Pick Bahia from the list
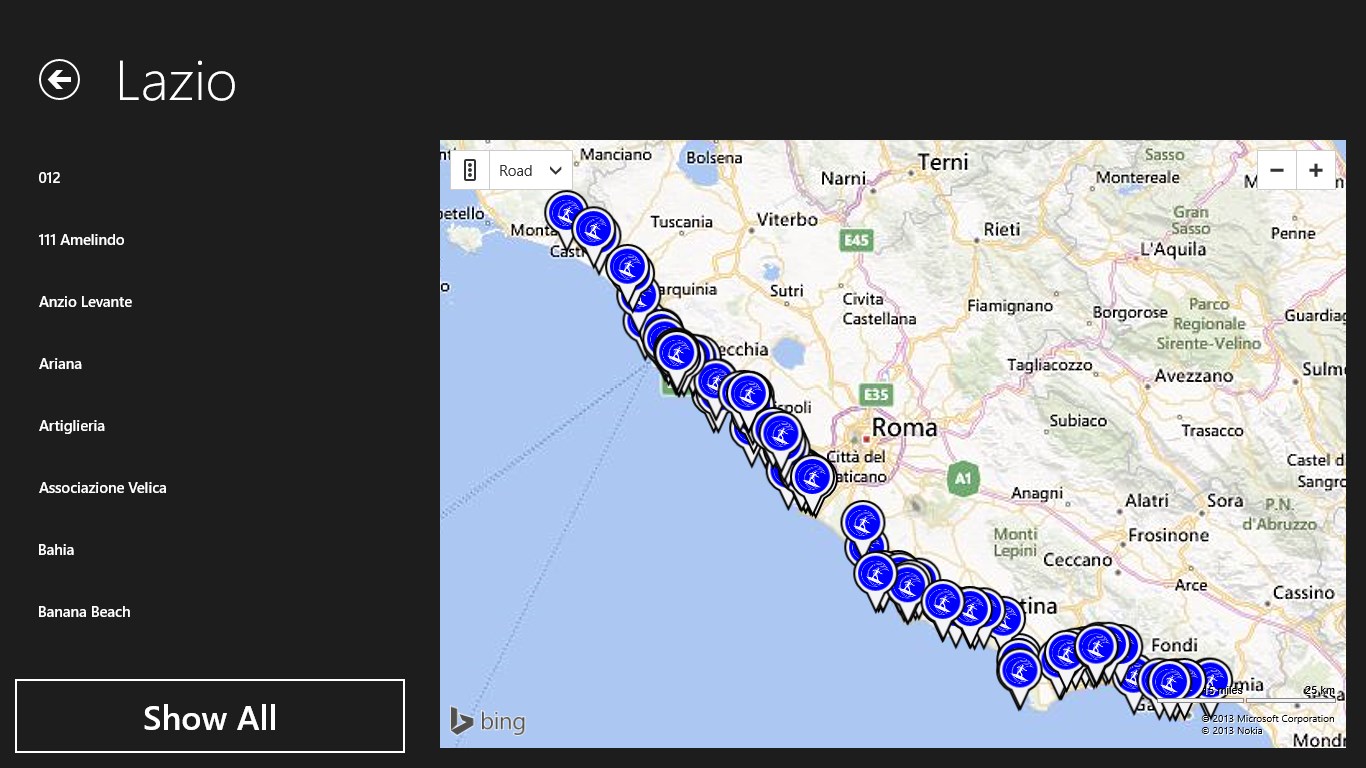Image resolution: width=1366 pixels, height=768 pixels. point(57,550)
